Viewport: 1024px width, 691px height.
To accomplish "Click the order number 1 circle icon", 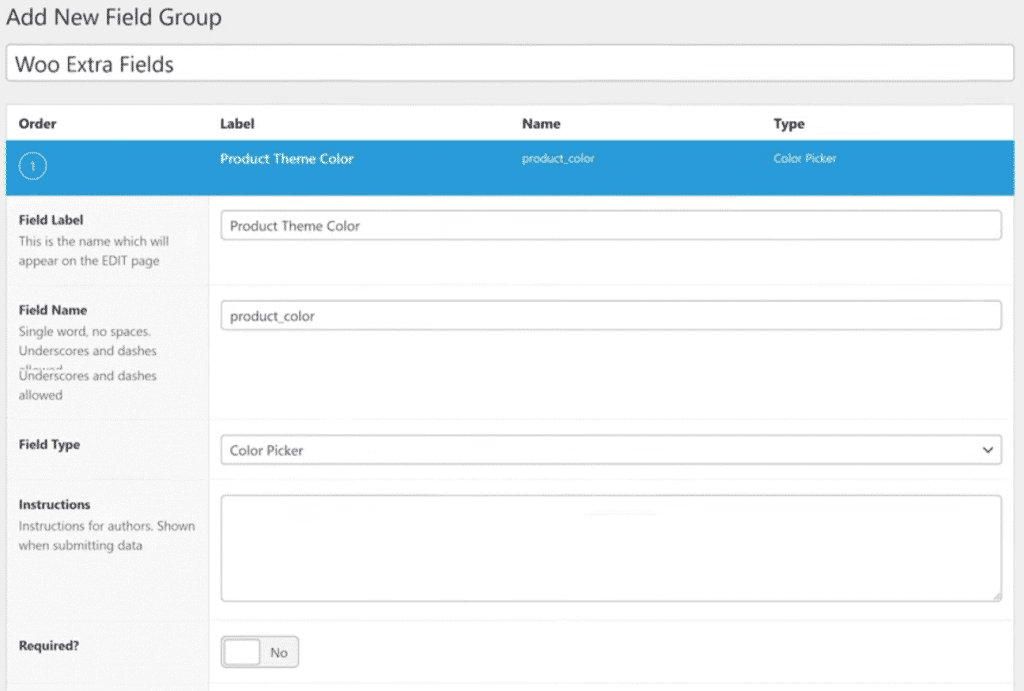I will 33,167.
